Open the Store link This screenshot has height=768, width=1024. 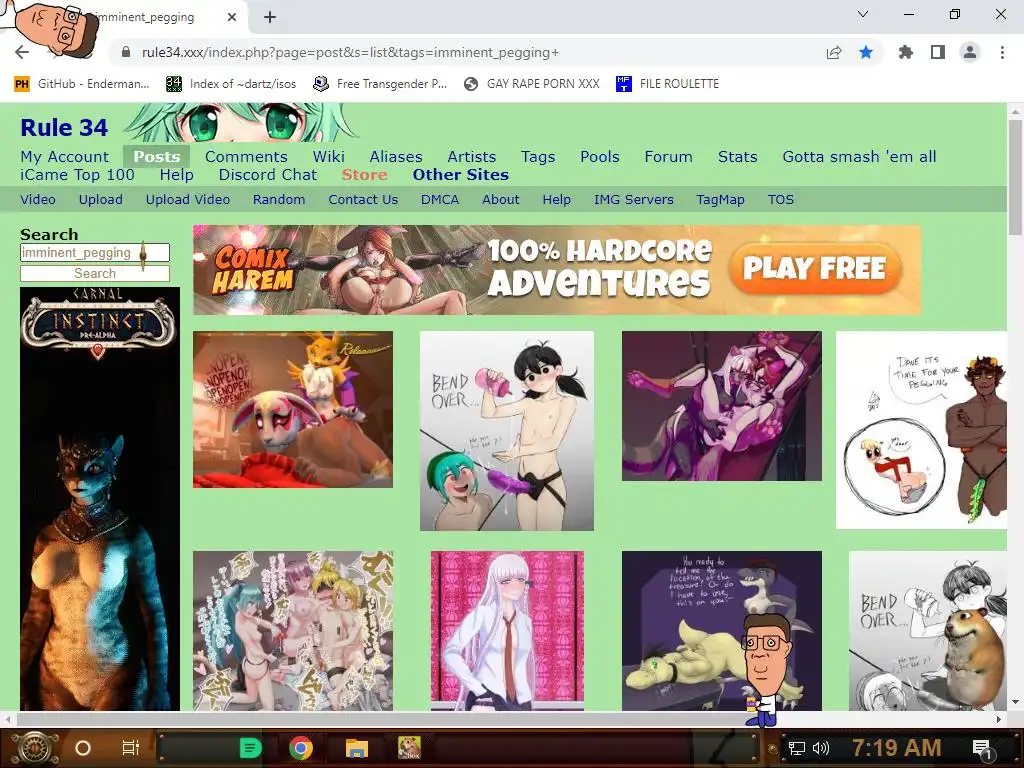pyautogui.click(x=364, y=175)
